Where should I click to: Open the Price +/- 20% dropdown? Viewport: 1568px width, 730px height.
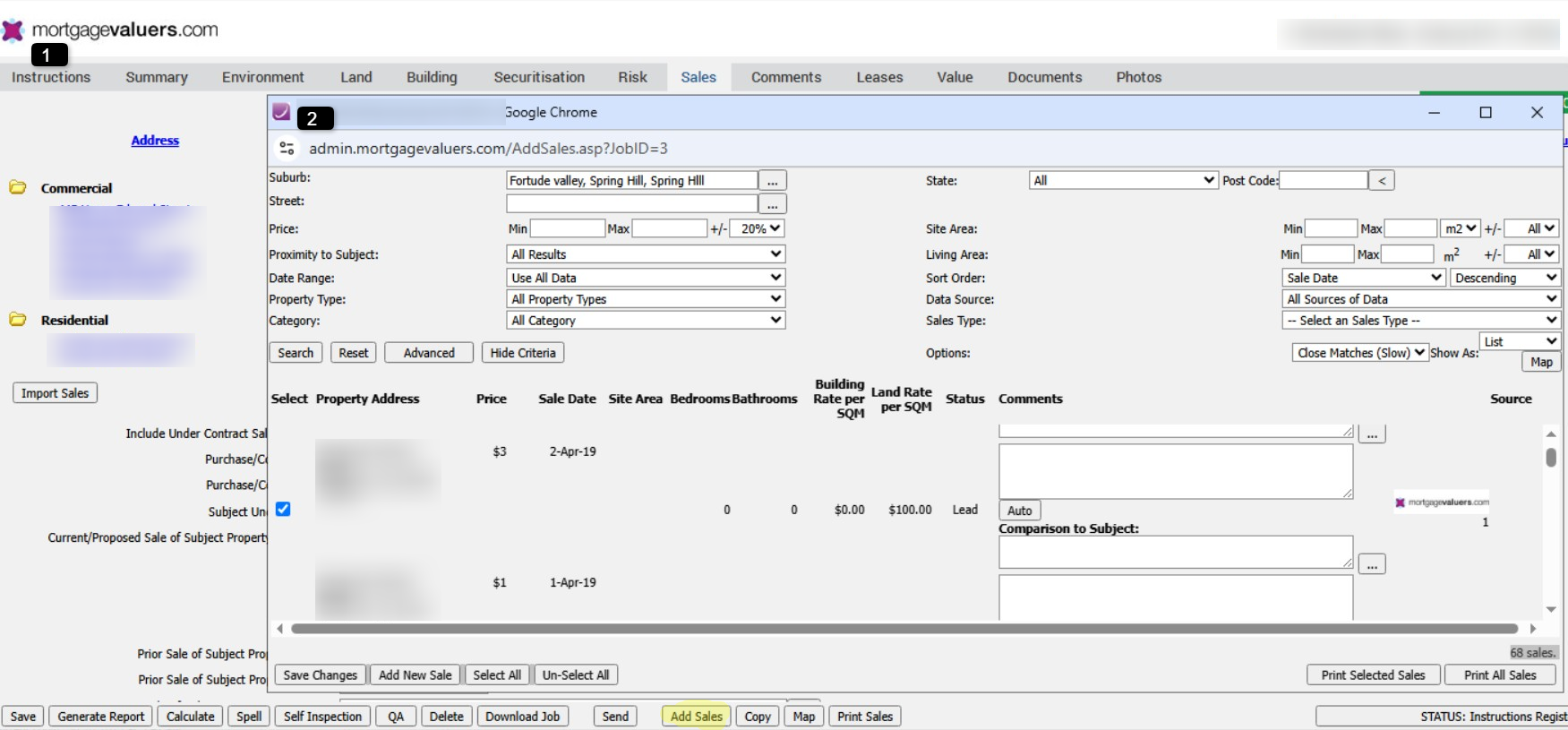pyautogui.click(x=757, y=228)
